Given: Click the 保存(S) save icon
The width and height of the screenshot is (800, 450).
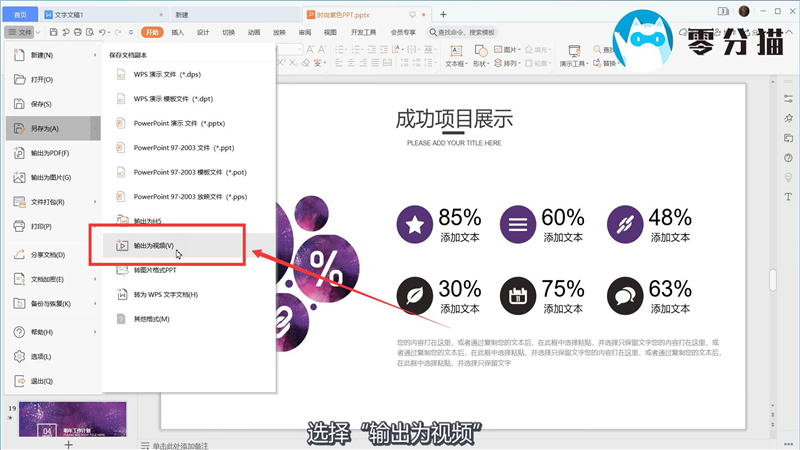Looking at the screenshot, I should click(18, 104).
